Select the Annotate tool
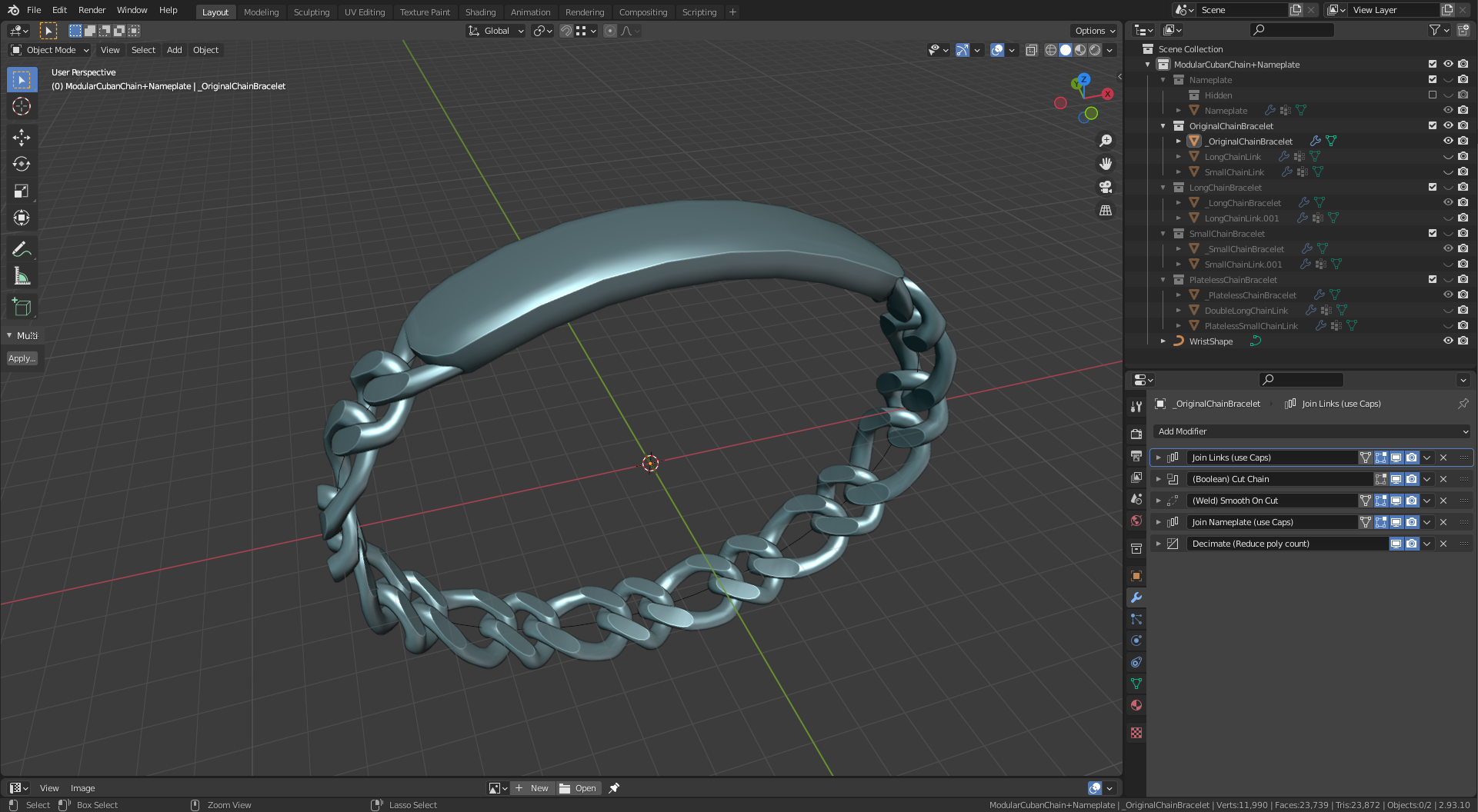This screenshot has height=812, width=1478. click(22, 248)
